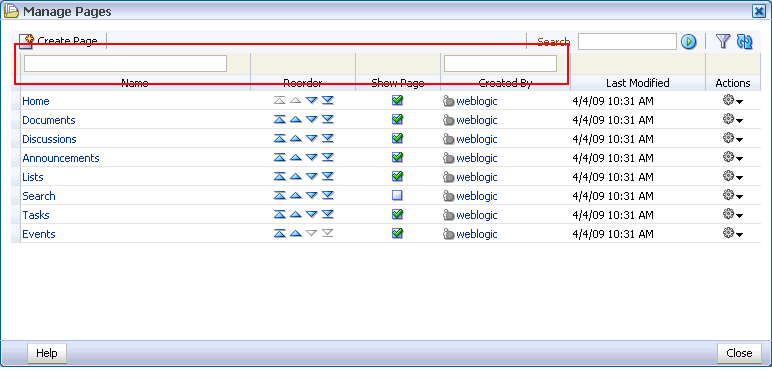772x381 pixels.
Task: Move Home page down one position
Action: click(312, 100)
